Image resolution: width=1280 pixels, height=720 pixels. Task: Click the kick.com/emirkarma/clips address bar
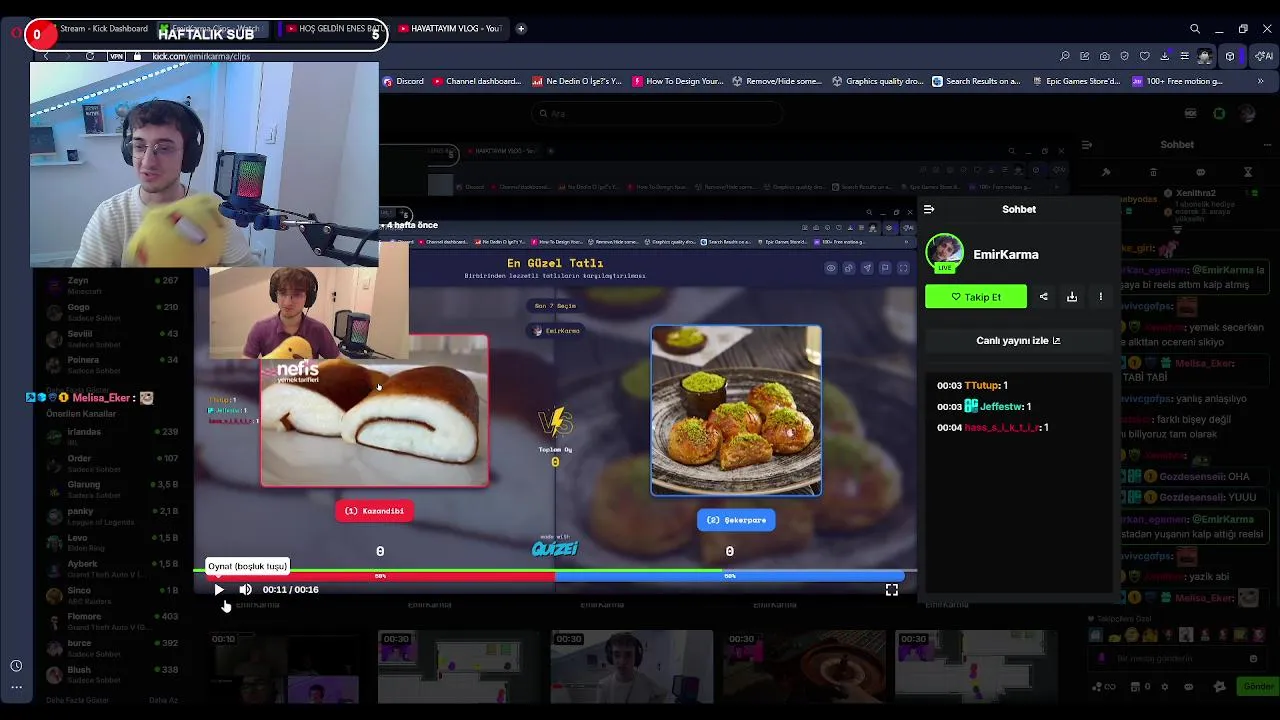[x=201, y=56]
